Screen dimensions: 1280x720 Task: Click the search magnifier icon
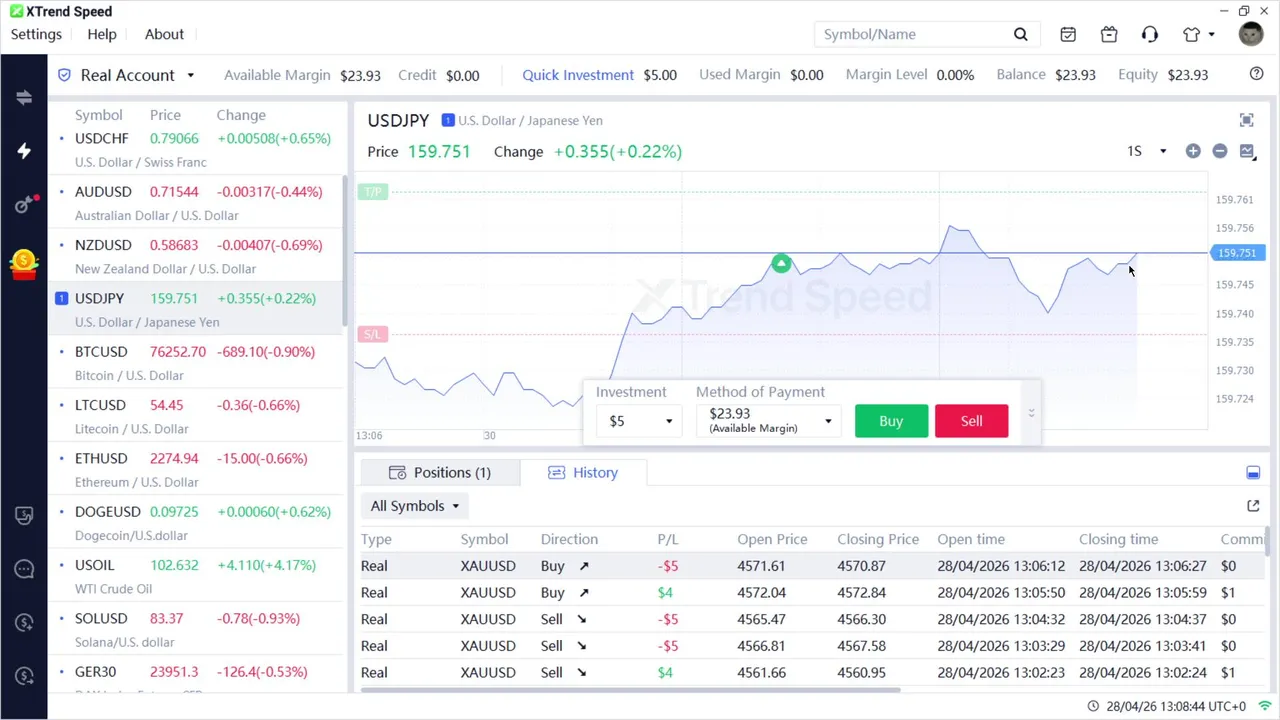click(1021, 35)
